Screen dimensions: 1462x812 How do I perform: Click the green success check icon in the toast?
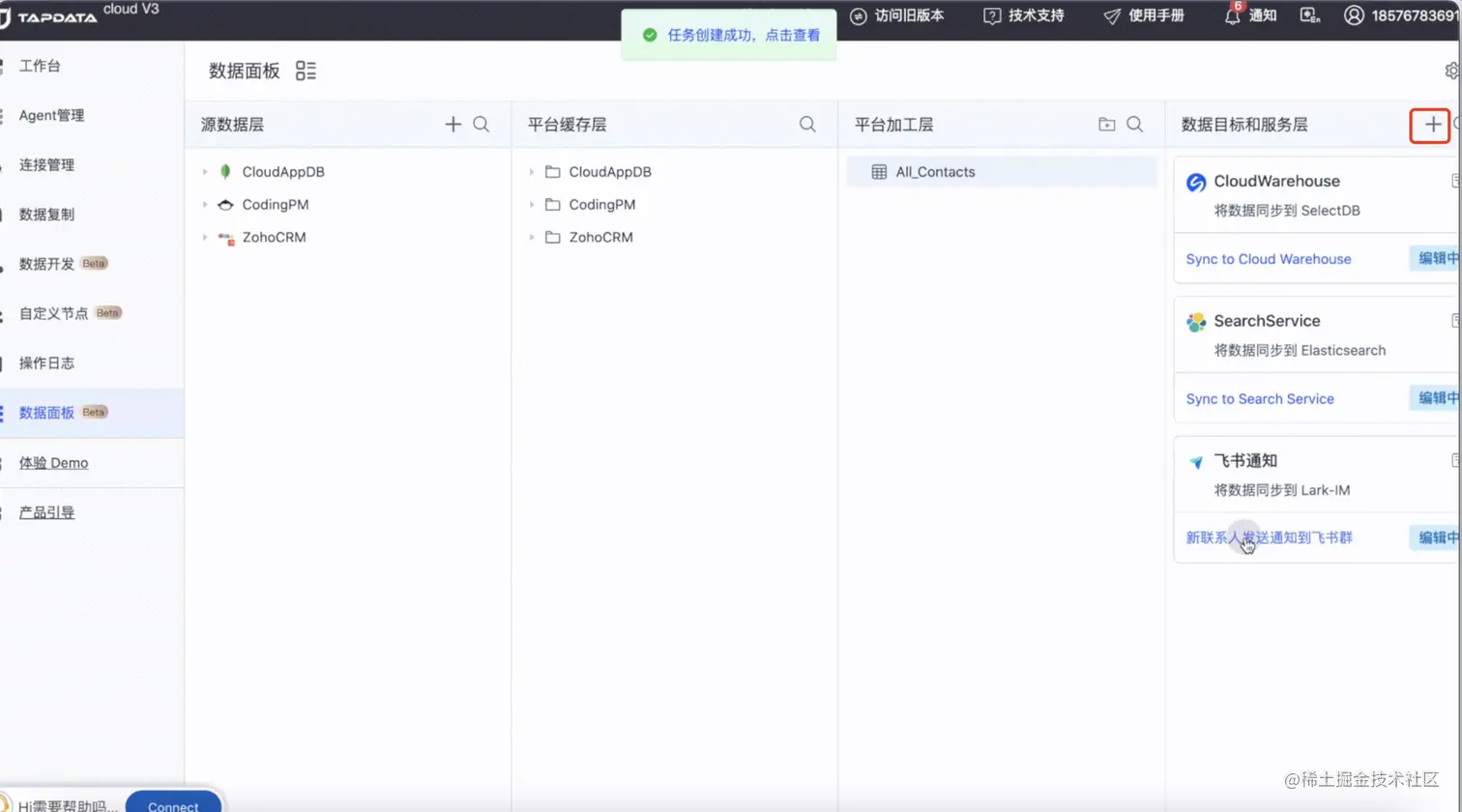pos(650,35)
